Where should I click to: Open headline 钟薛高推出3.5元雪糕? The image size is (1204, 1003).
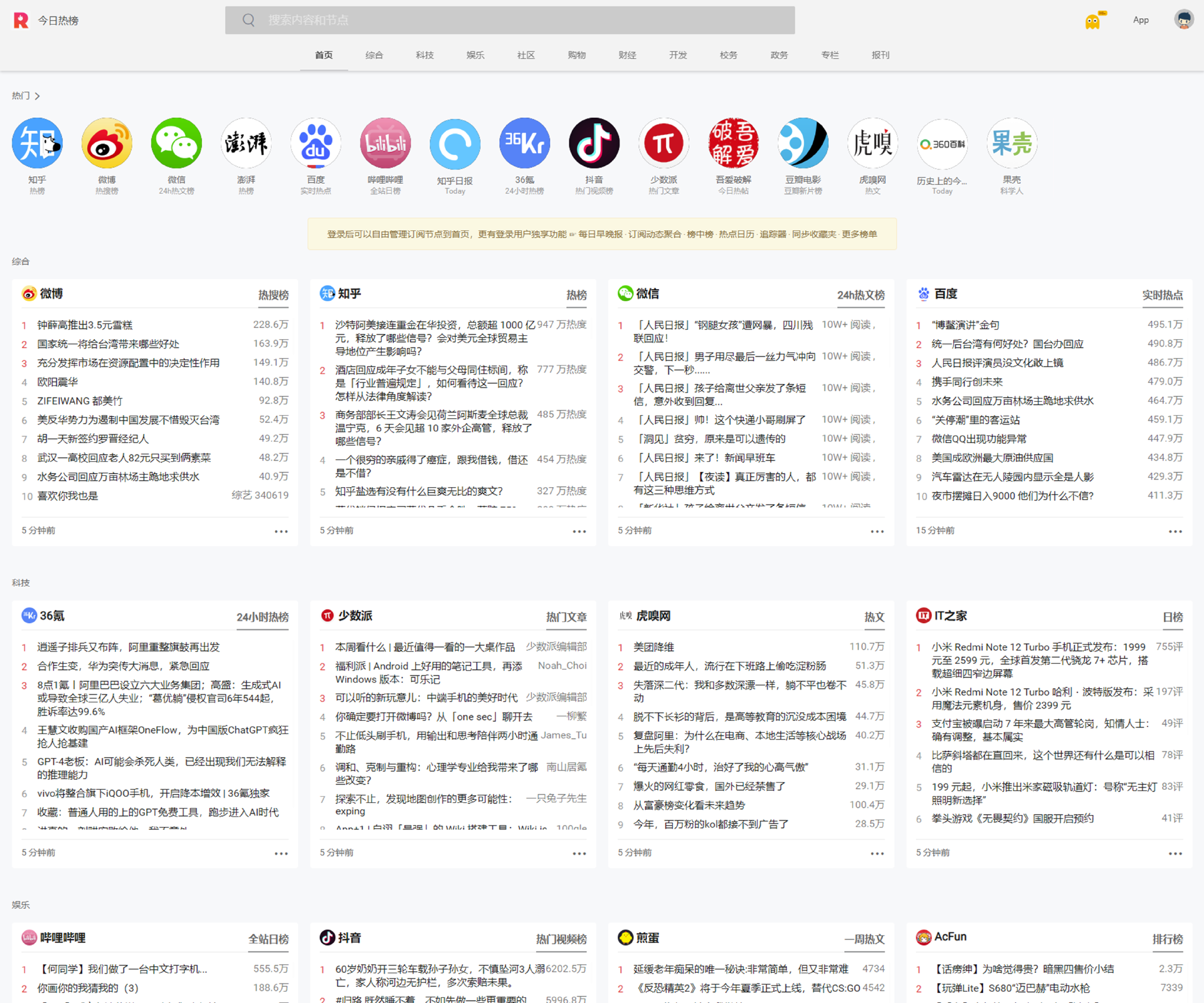click(x=85, y=325)
